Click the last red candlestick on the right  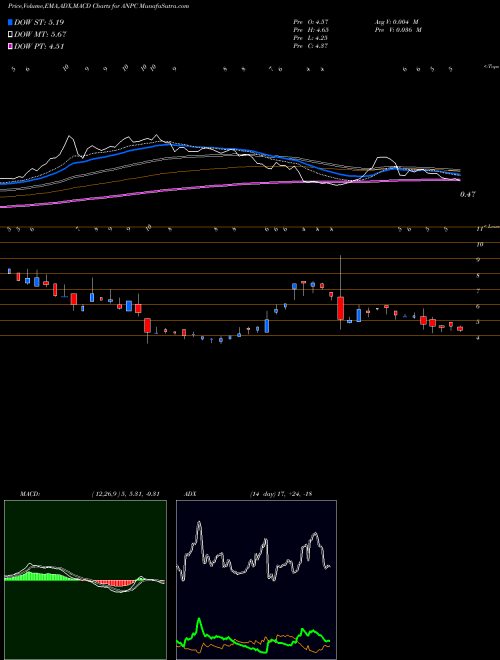click(460, 328)
